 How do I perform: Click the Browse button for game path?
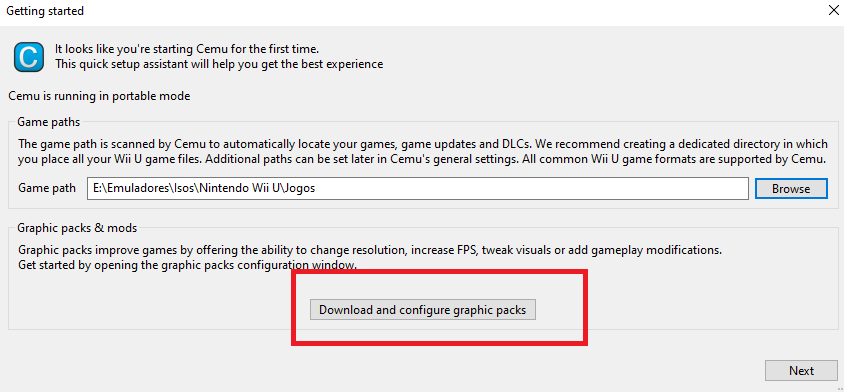coord(791,188)
